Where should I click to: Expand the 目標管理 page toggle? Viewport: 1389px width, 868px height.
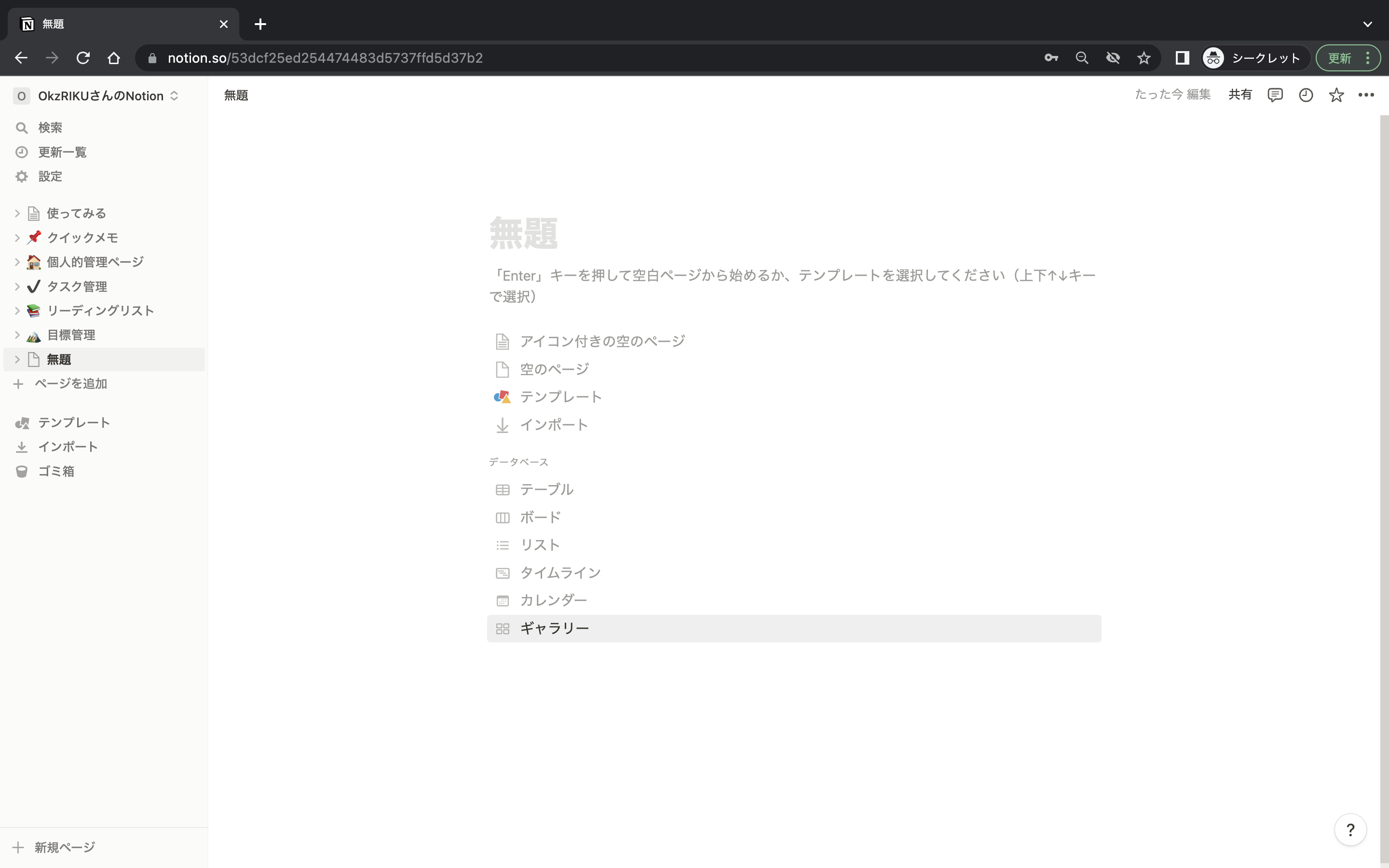(x=17, y=335)
